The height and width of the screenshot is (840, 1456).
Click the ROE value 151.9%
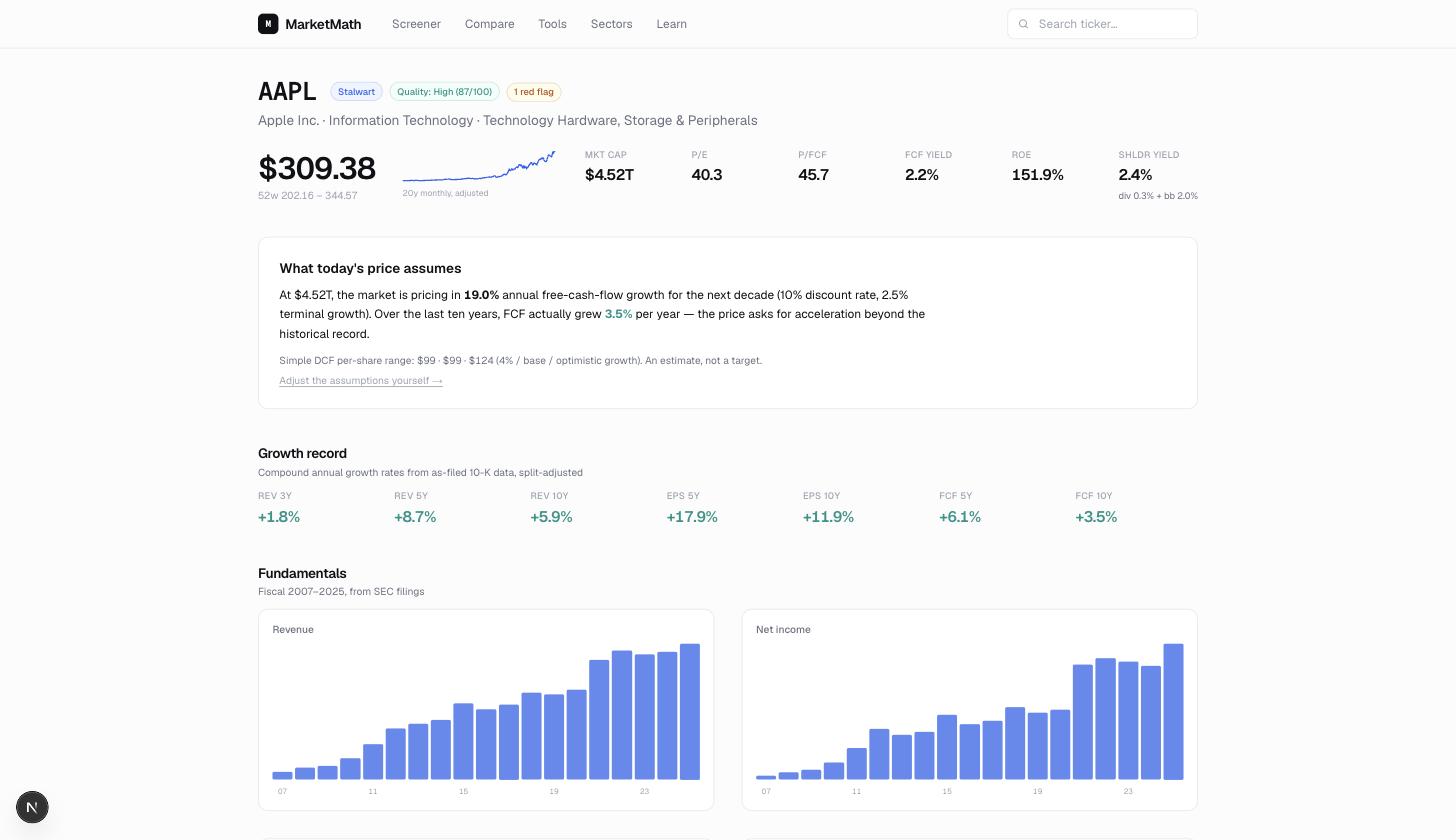1037,175
